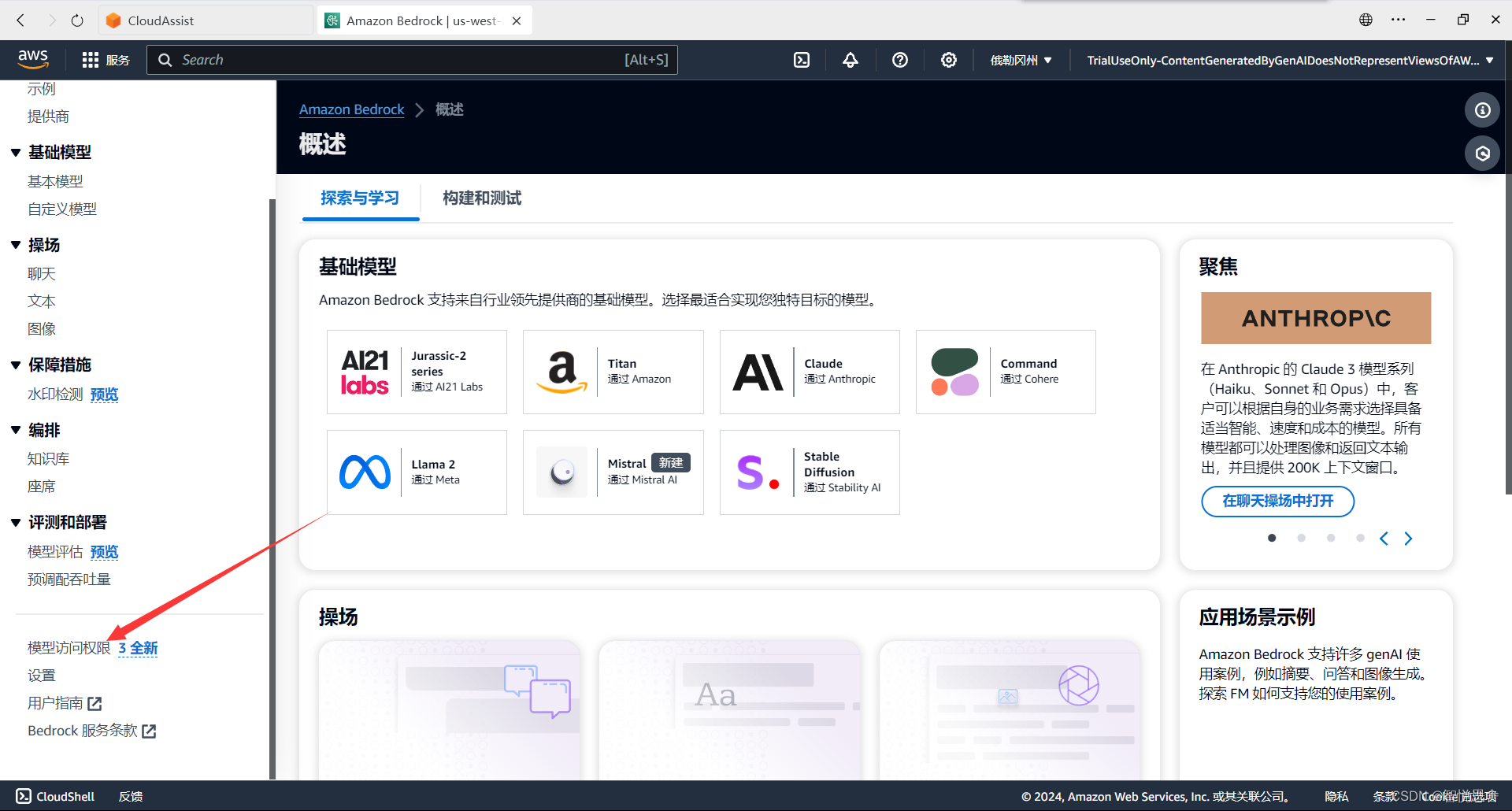This screenshot has height=811, width=1512.
Task: Click the CloudShell icon in footer
Action: click(x=24, y=796)
